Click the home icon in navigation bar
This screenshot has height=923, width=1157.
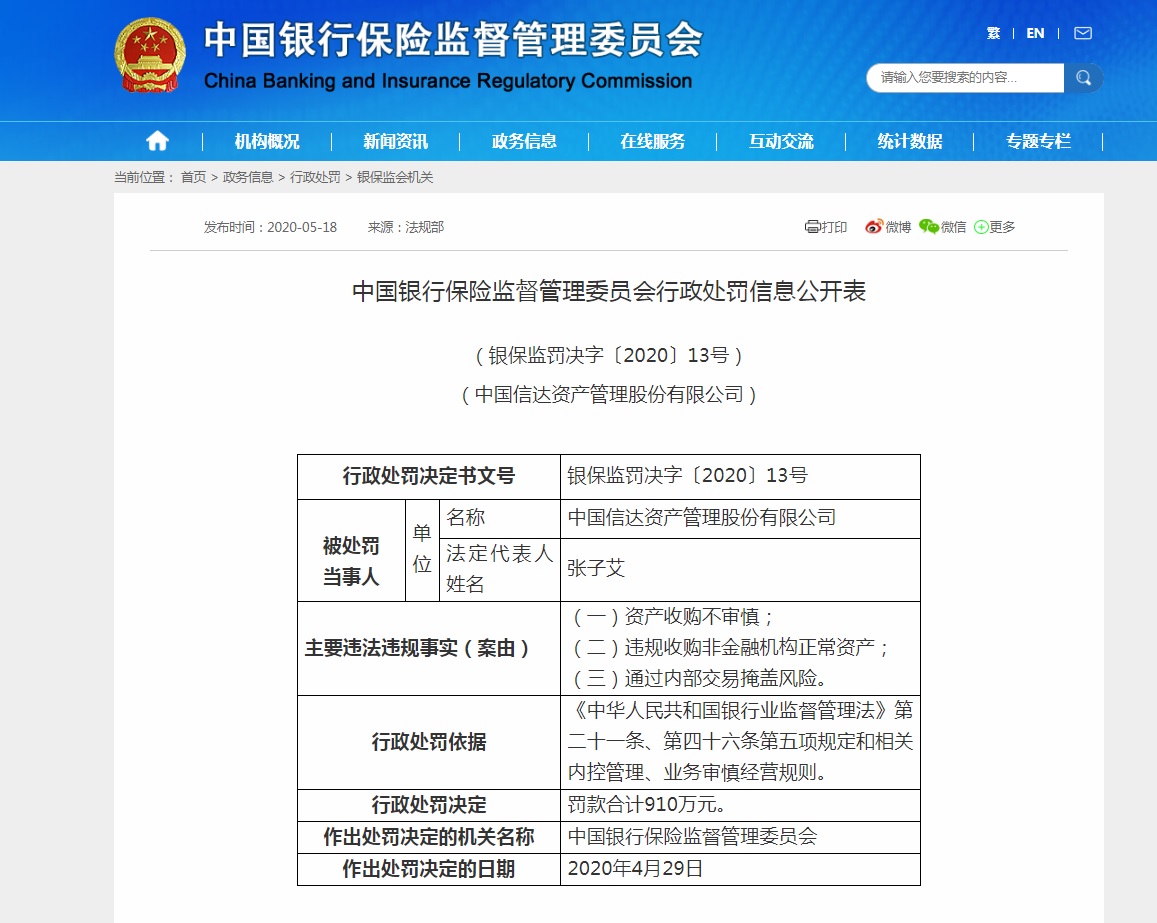pyautogui.click(x=157, y=140)
